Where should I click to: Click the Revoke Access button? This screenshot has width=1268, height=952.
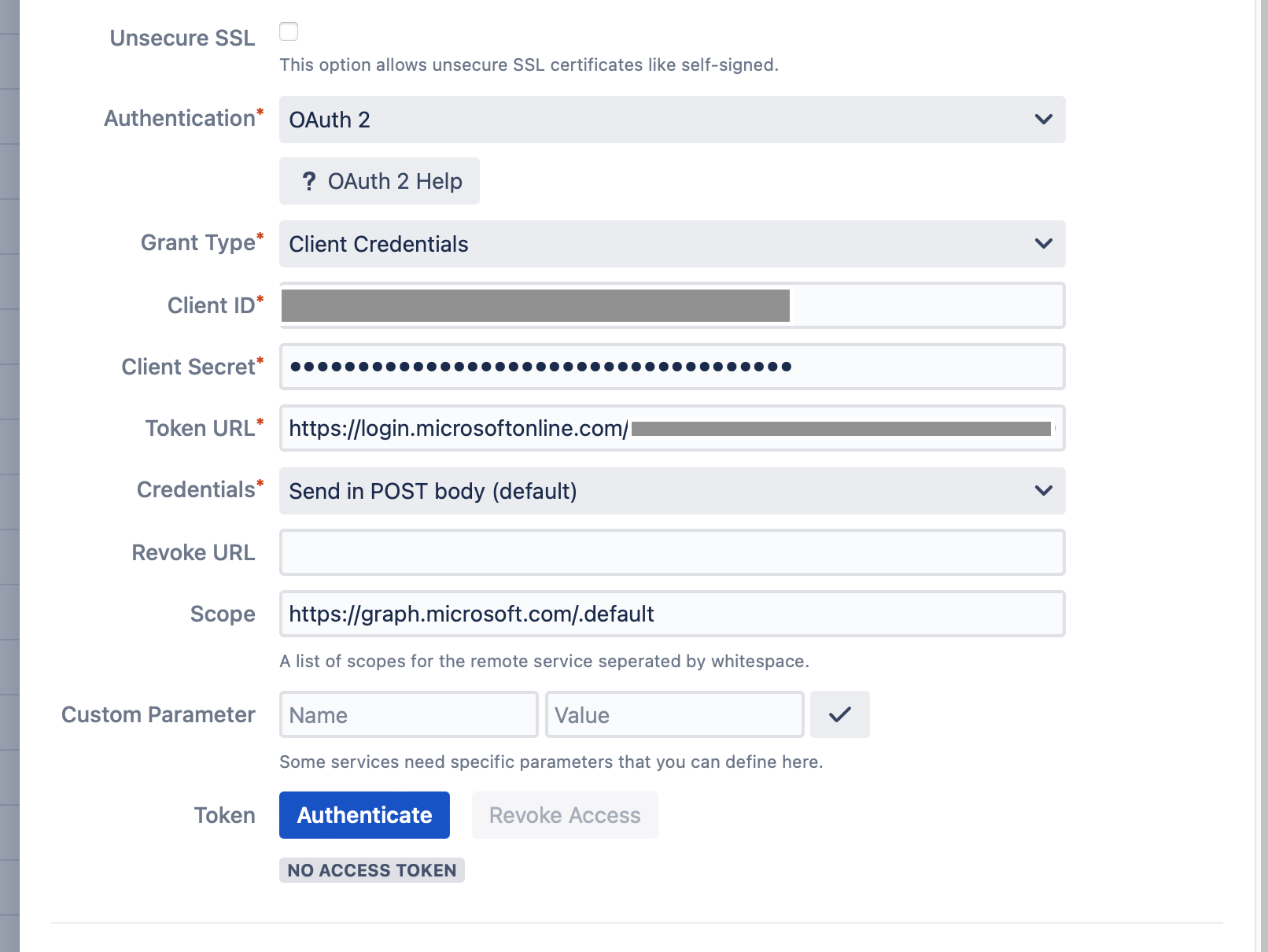pos(564,815)
